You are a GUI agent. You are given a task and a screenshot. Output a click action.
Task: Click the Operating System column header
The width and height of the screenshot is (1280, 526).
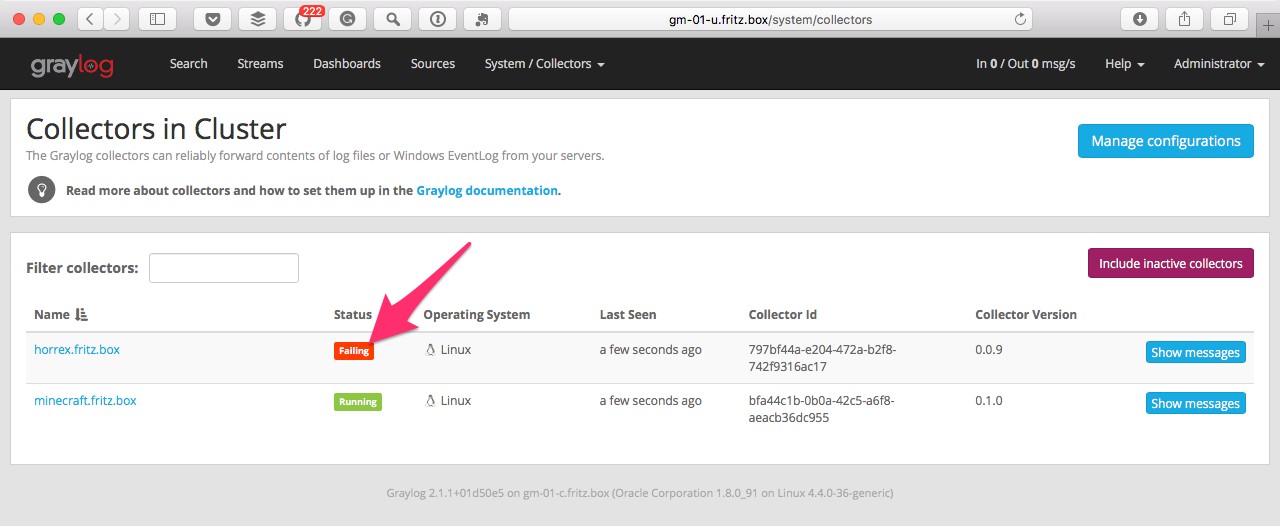[x=477, y=315]
